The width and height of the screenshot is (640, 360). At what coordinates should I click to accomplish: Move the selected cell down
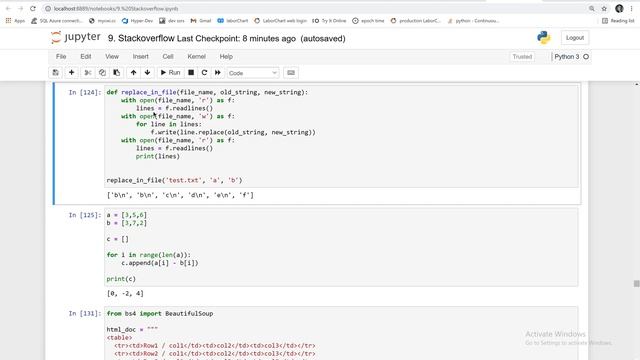pyautogui.click(x=147, y=73)
